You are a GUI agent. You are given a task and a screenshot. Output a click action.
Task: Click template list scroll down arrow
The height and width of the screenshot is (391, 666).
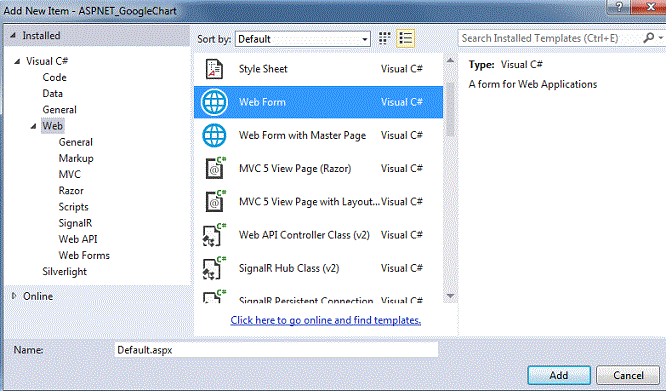pyautogui.click(x=450, y=296)
